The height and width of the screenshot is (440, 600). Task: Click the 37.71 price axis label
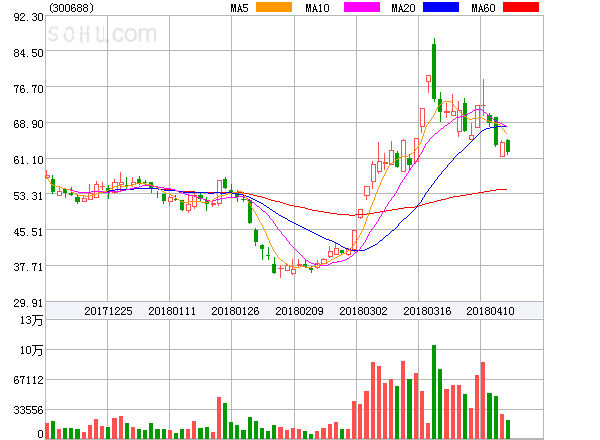click(x=28, y=267)
